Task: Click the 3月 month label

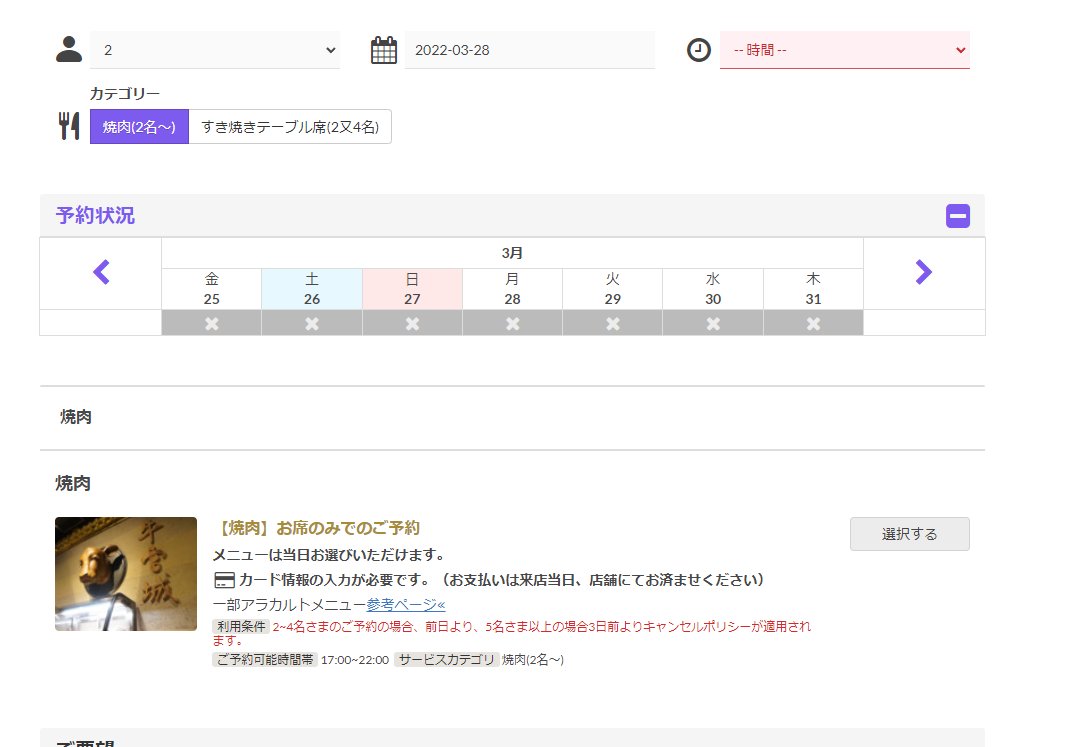Action: click(512, 253)
